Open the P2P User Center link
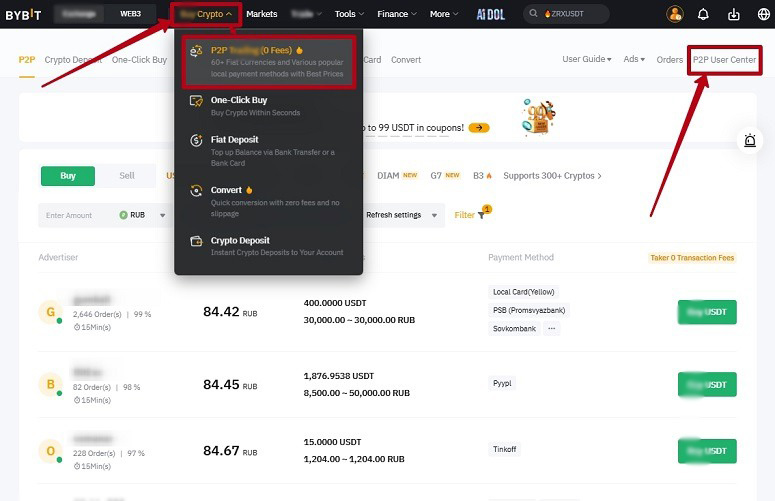This screenshot has width=775, height=501. point(724,60)
